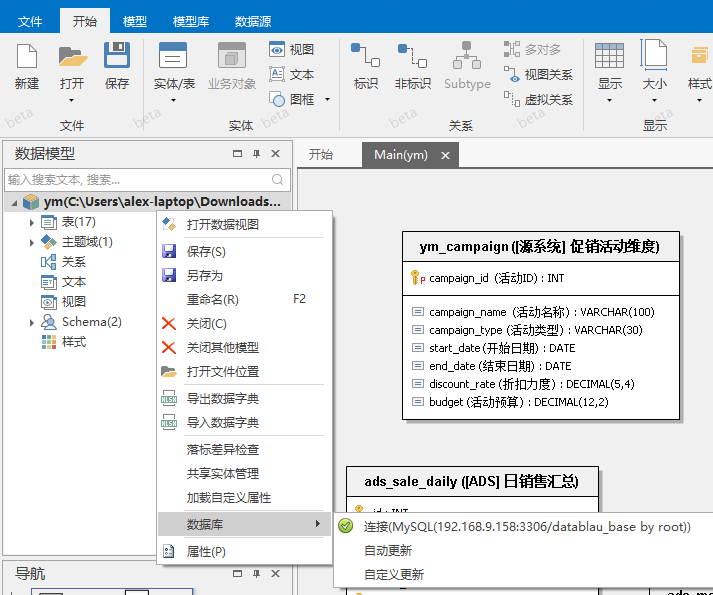Select the 虚拟关系 tool

coord(538,99)
